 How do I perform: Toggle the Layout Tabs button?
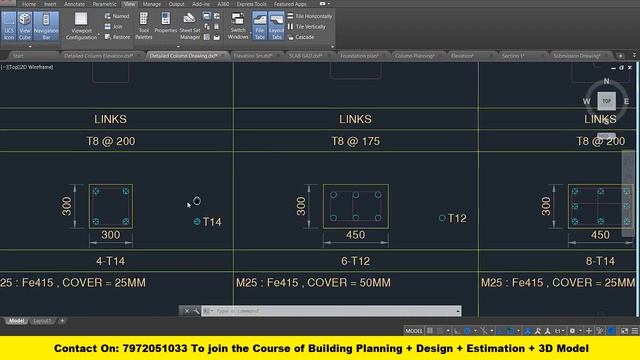coord(276,26)
